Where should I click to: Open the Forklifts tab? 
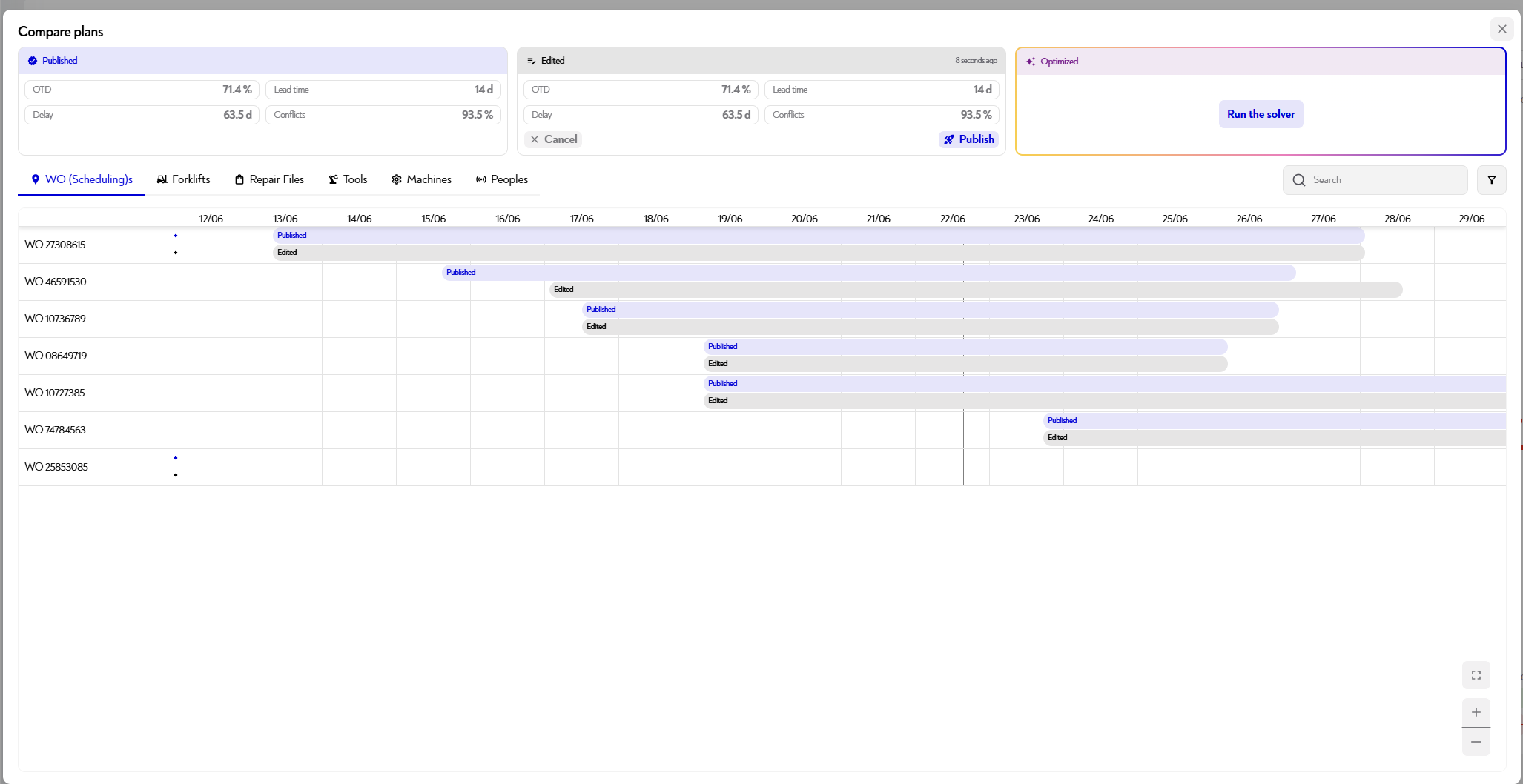pos(183,179)
